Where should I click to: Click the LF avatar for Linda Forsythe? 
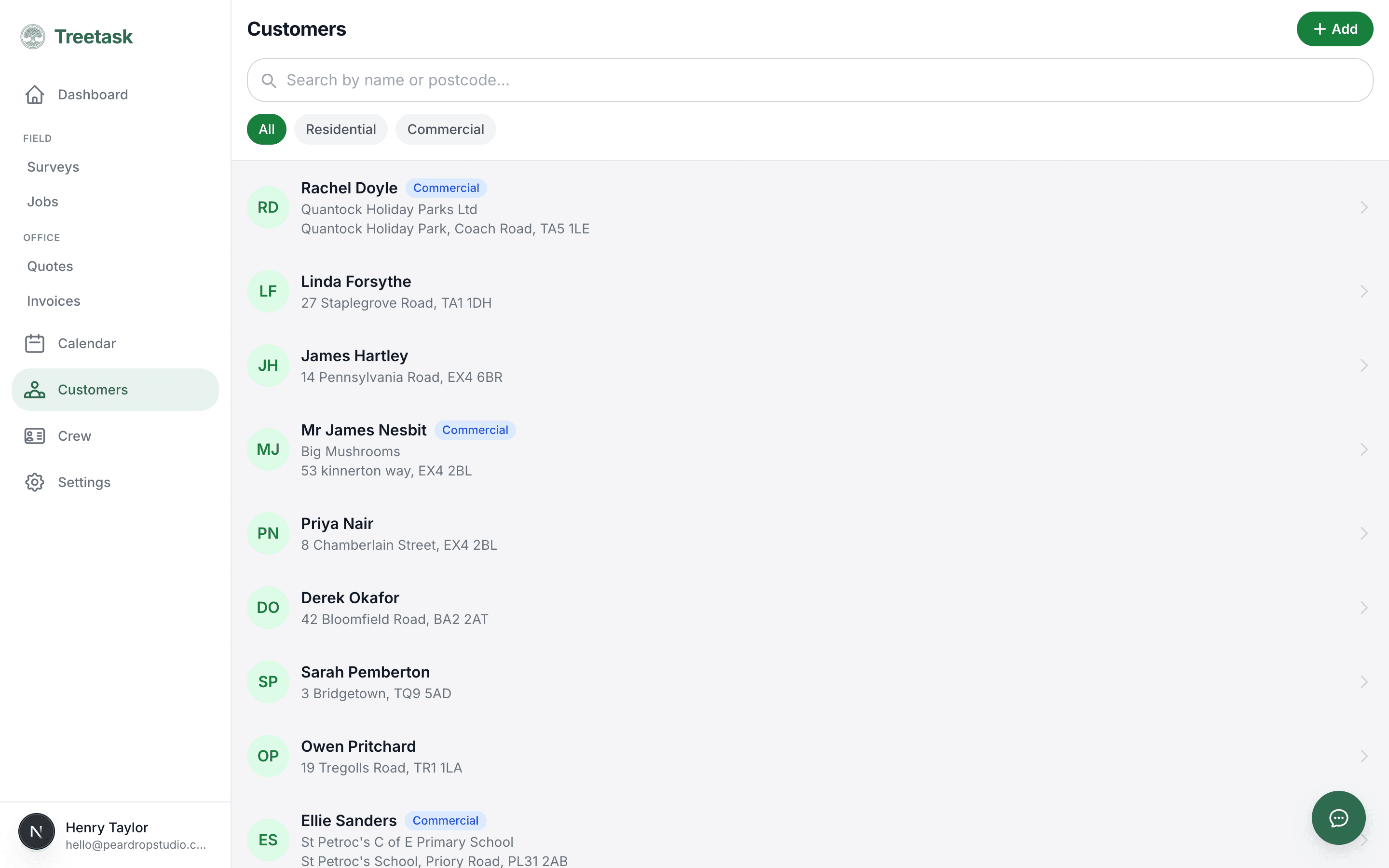(268, 291)
